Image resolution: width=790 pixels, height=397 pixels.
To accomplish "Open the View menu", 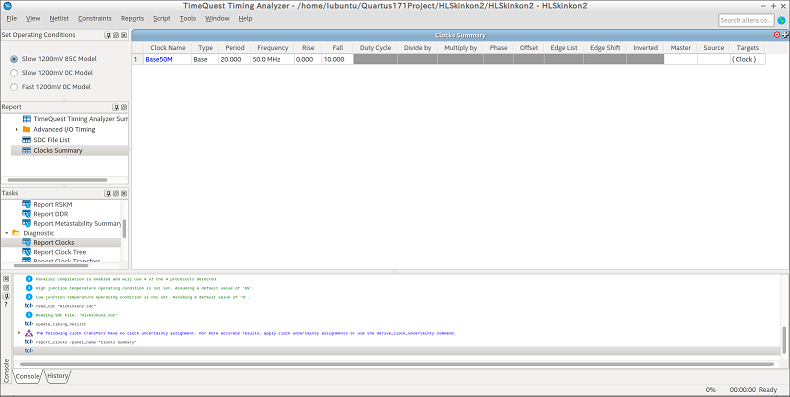I will point(33,19).
